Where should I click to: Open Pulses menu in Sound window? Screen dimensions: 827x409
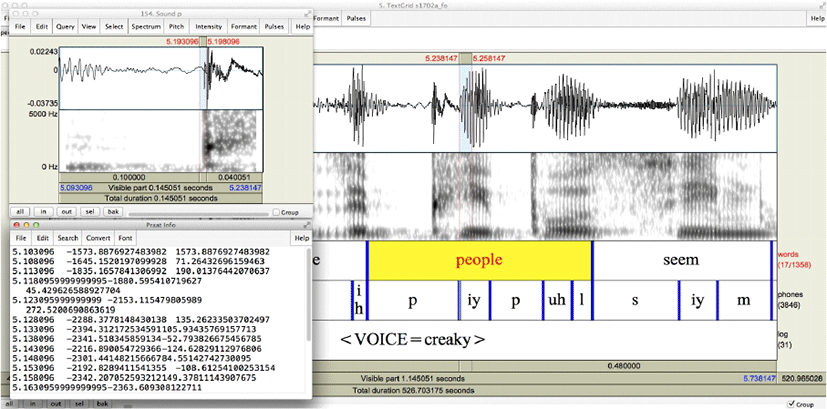274,26
